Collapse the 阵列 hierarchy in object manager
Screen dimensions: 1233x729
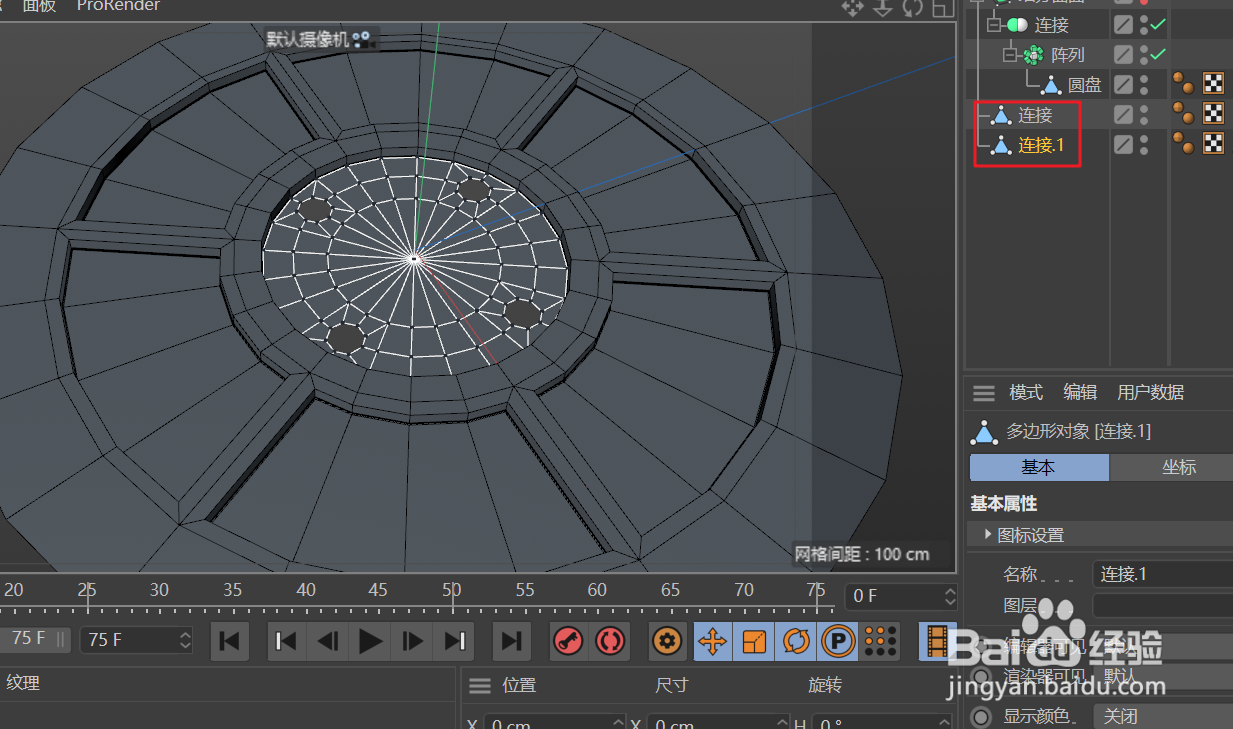point(1012,54)
